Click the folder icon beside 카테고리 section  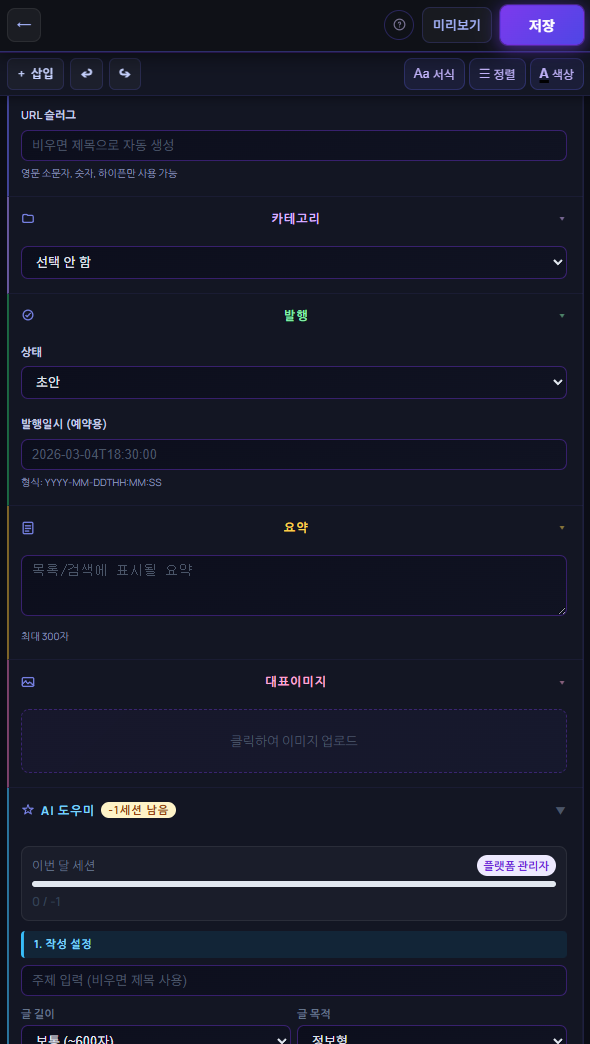click(x=28, y=218)
